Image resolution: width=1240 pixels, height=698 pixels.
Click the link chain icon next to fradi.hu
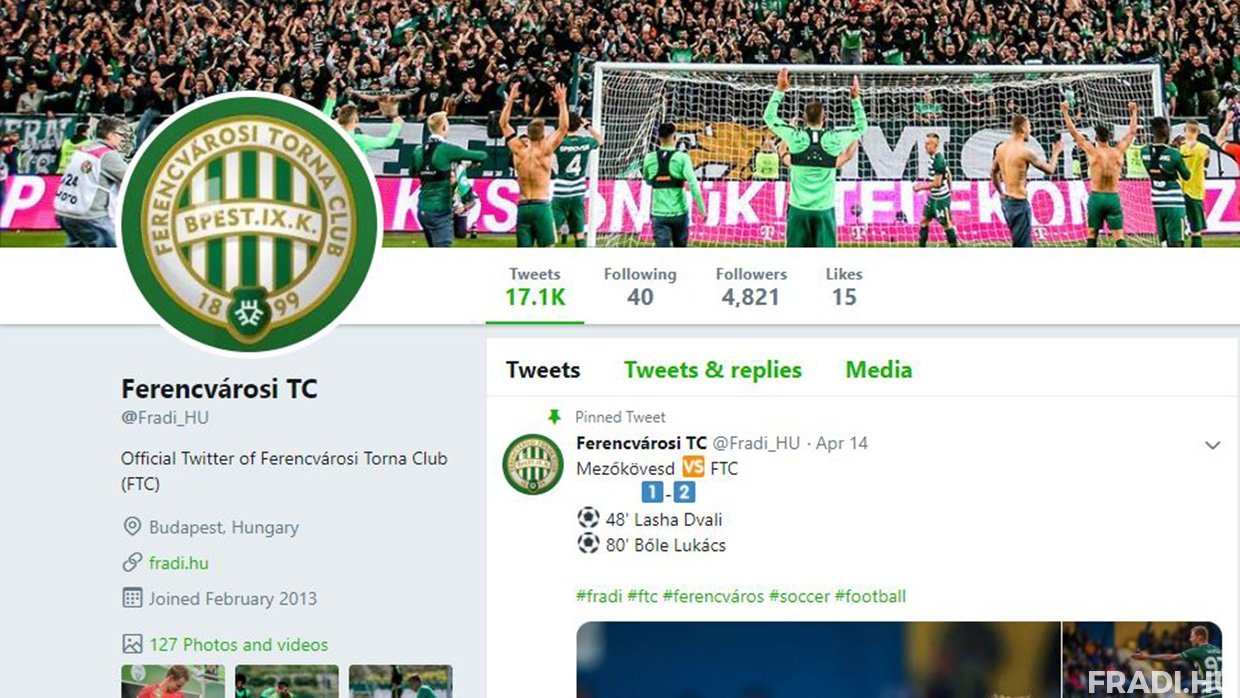(x=132, y=563)
